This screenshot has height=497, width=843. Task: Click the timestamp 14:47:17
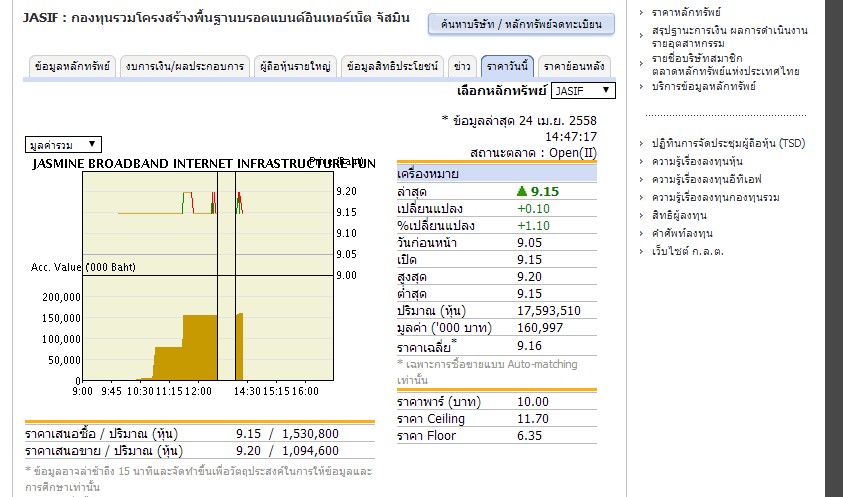point(571,137)
